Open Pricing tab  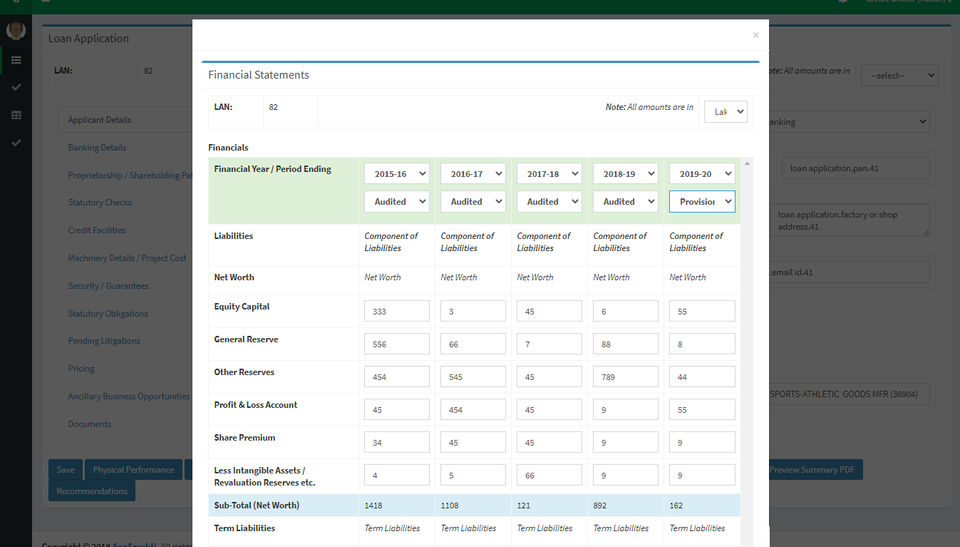[81, 369]
